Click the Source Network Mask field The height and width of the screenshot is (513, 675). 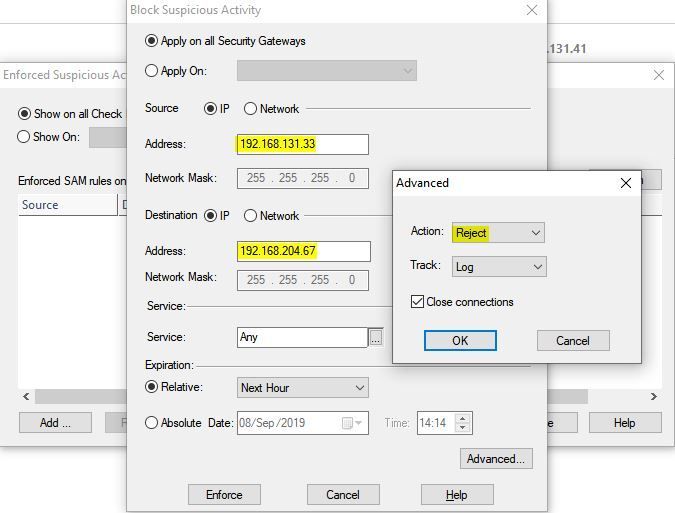303,178
